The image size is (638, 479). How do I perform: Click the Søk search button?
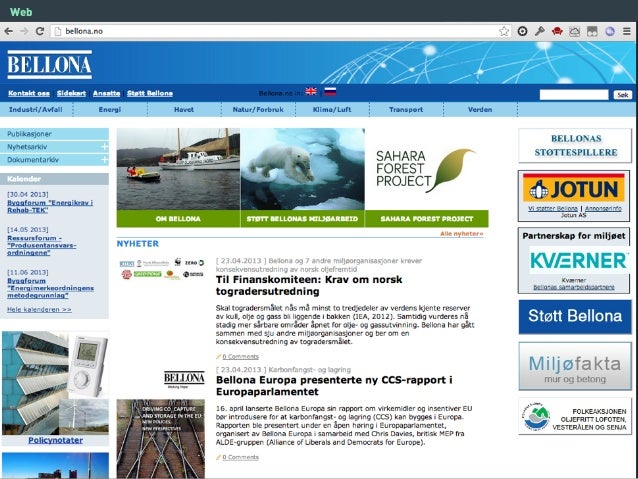(623, 95)
